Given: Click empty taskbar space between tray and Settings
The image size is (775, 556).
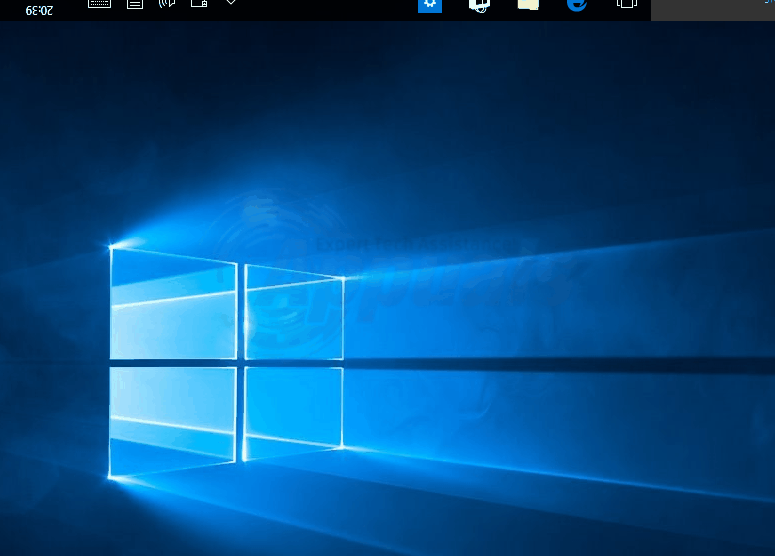Looking at the screenshot, I should [330, 8].
